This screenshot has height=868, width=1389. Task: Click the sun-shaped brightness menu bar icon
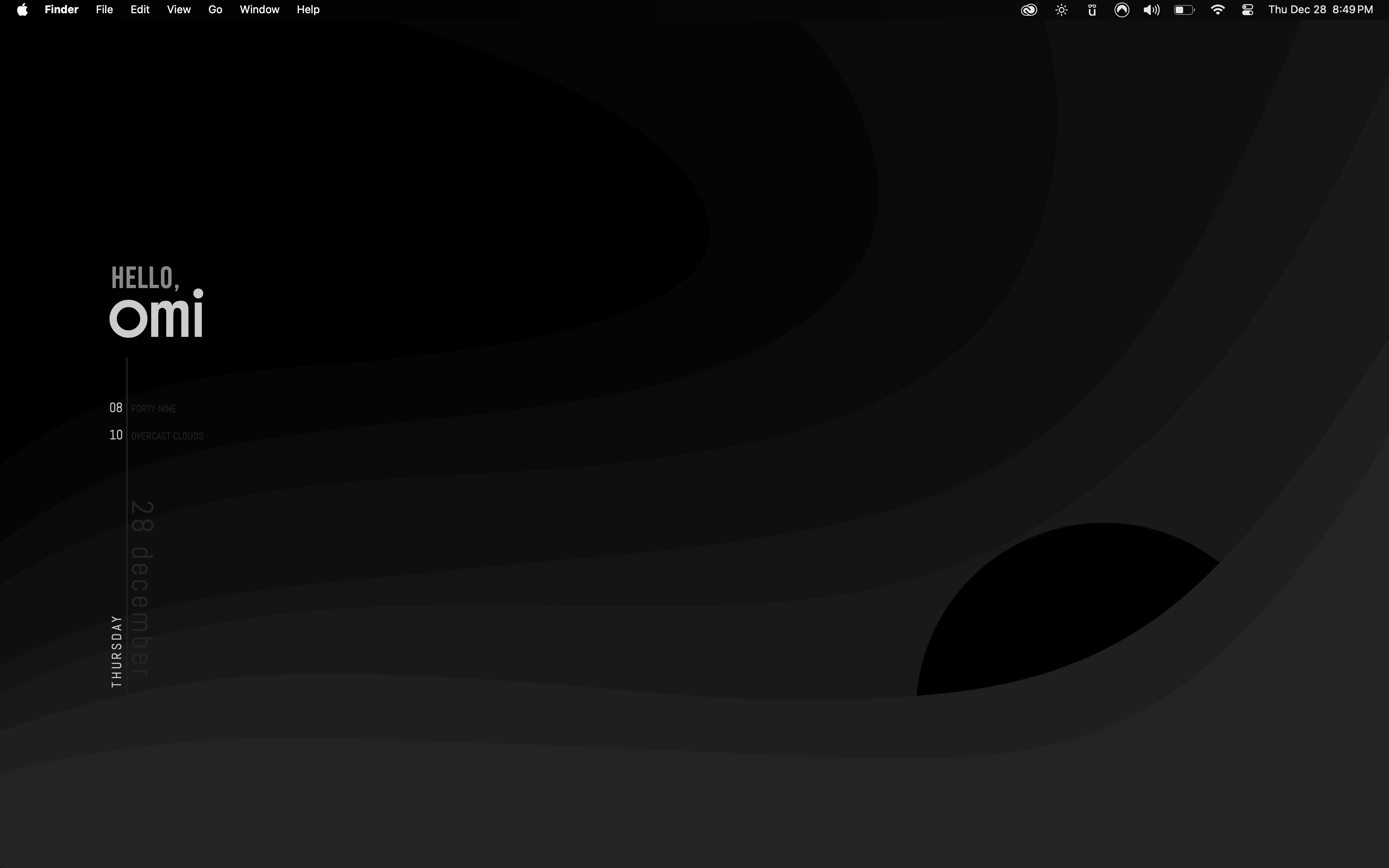click(x=1061, y=10)
